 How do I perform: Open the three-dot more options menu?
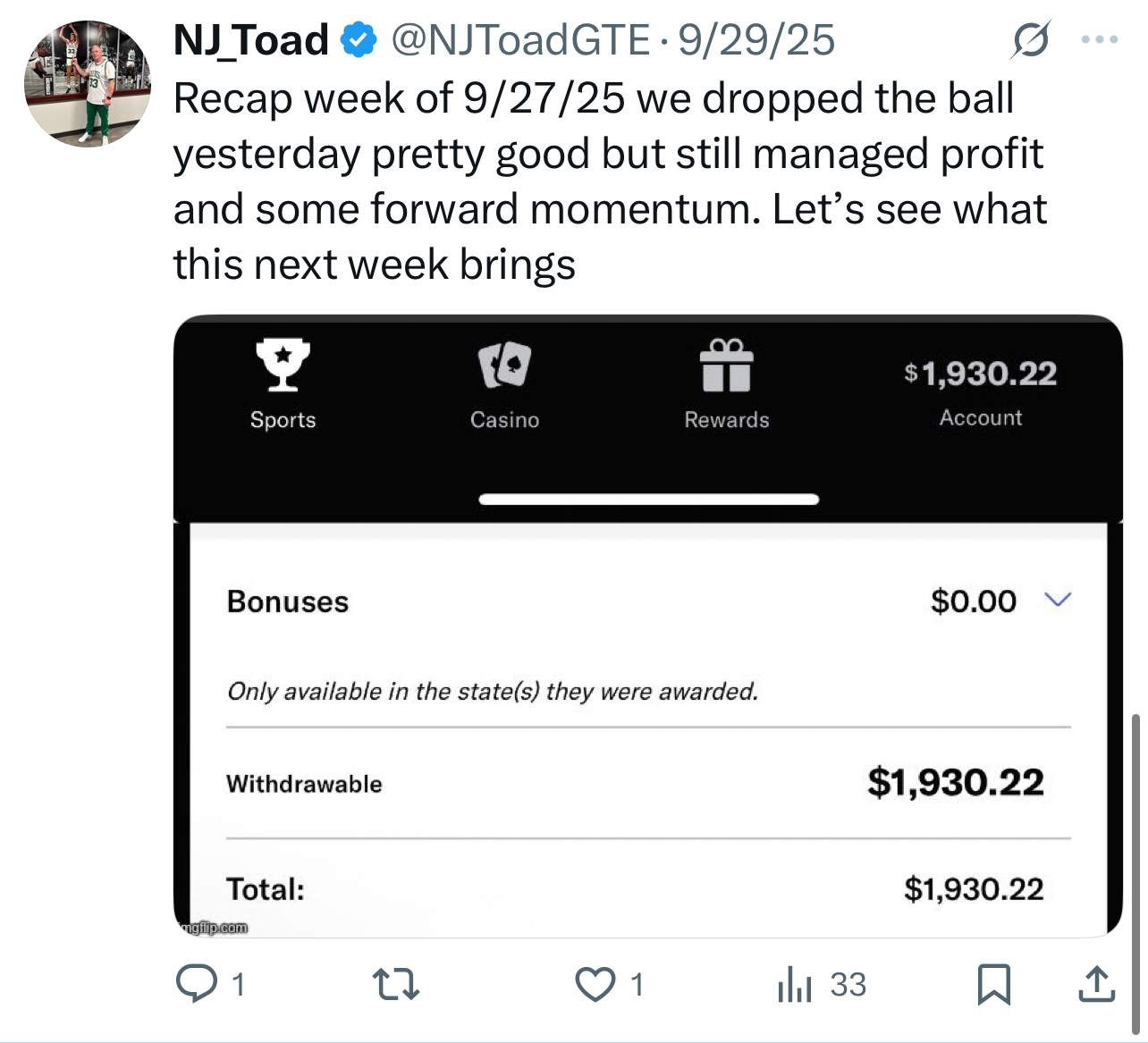(1099, 40)
